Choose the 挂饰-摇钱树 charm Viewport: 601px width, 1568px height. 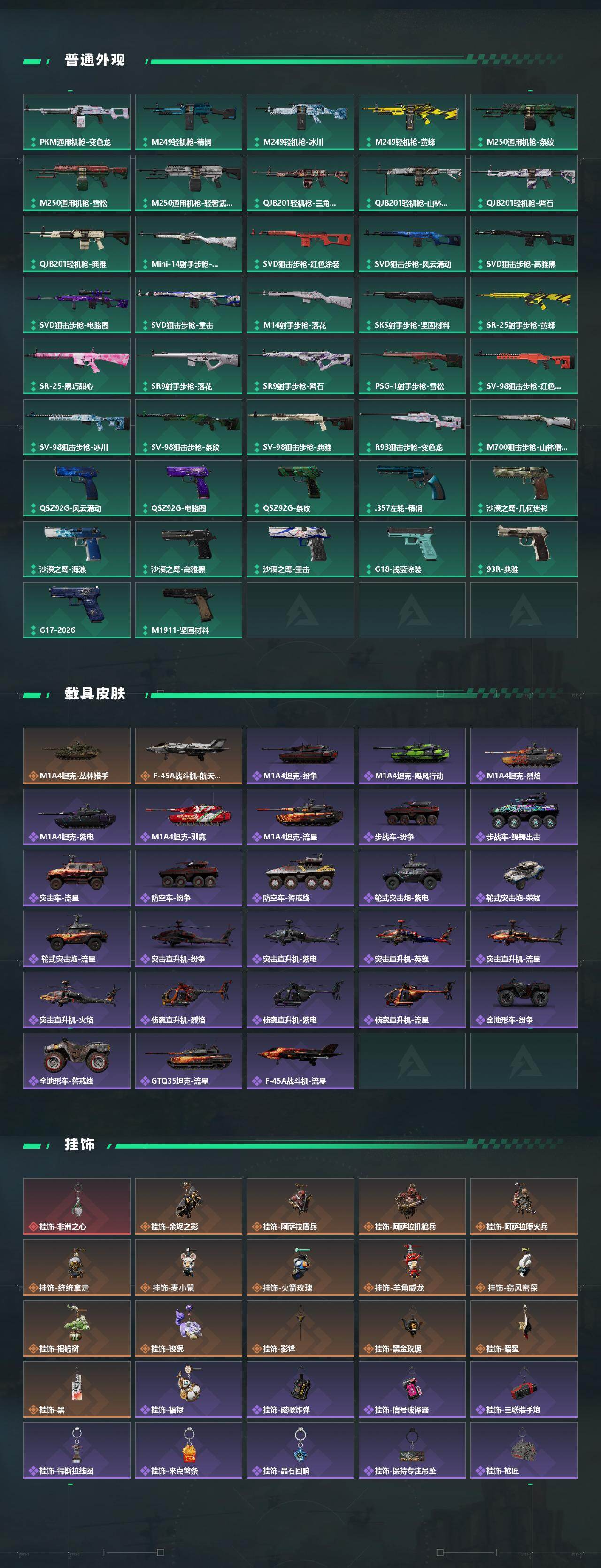click(x=77, y=1329)
